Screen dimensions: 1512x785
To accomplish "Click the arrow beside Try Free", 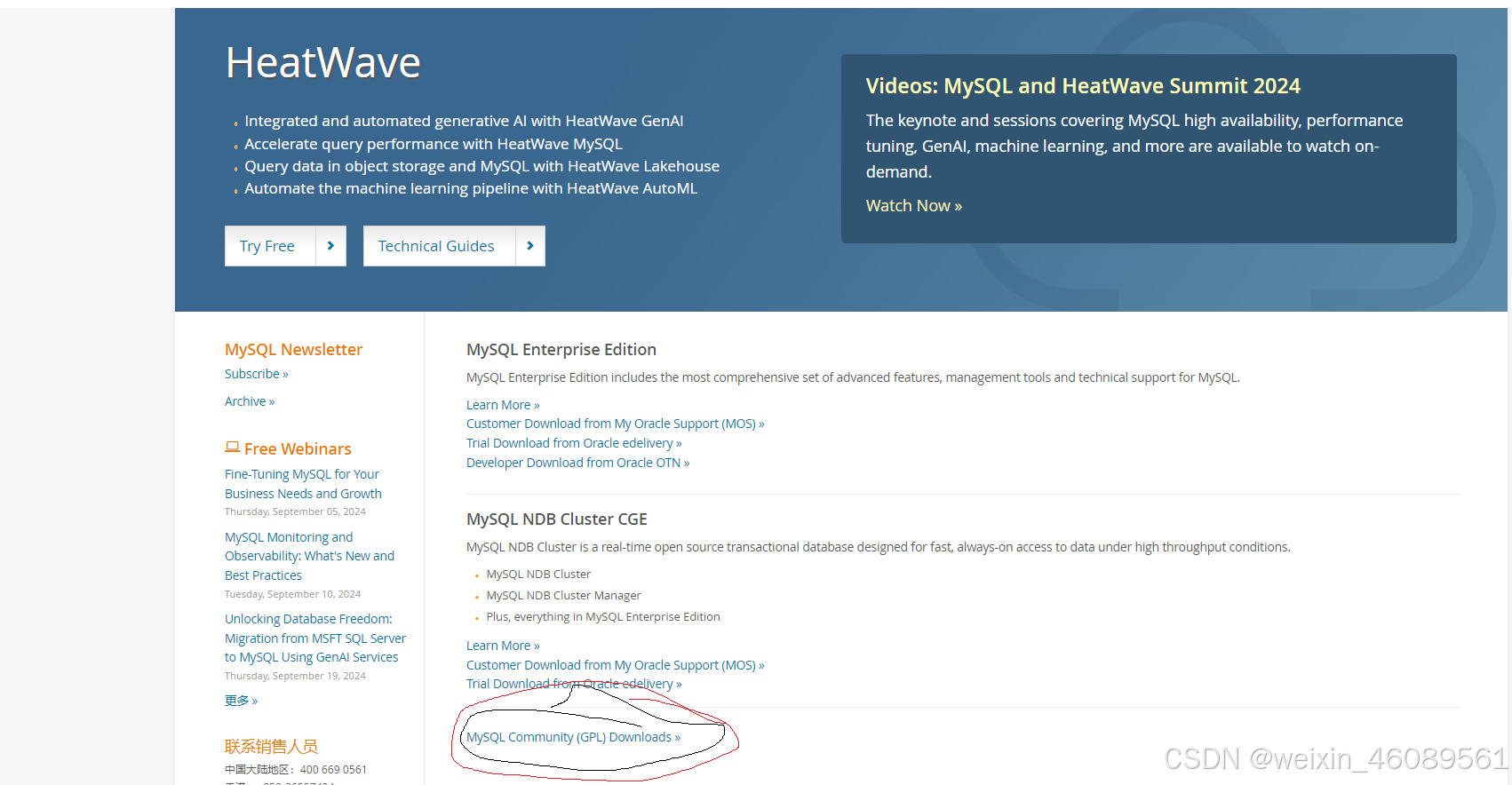I will point(331,246).
